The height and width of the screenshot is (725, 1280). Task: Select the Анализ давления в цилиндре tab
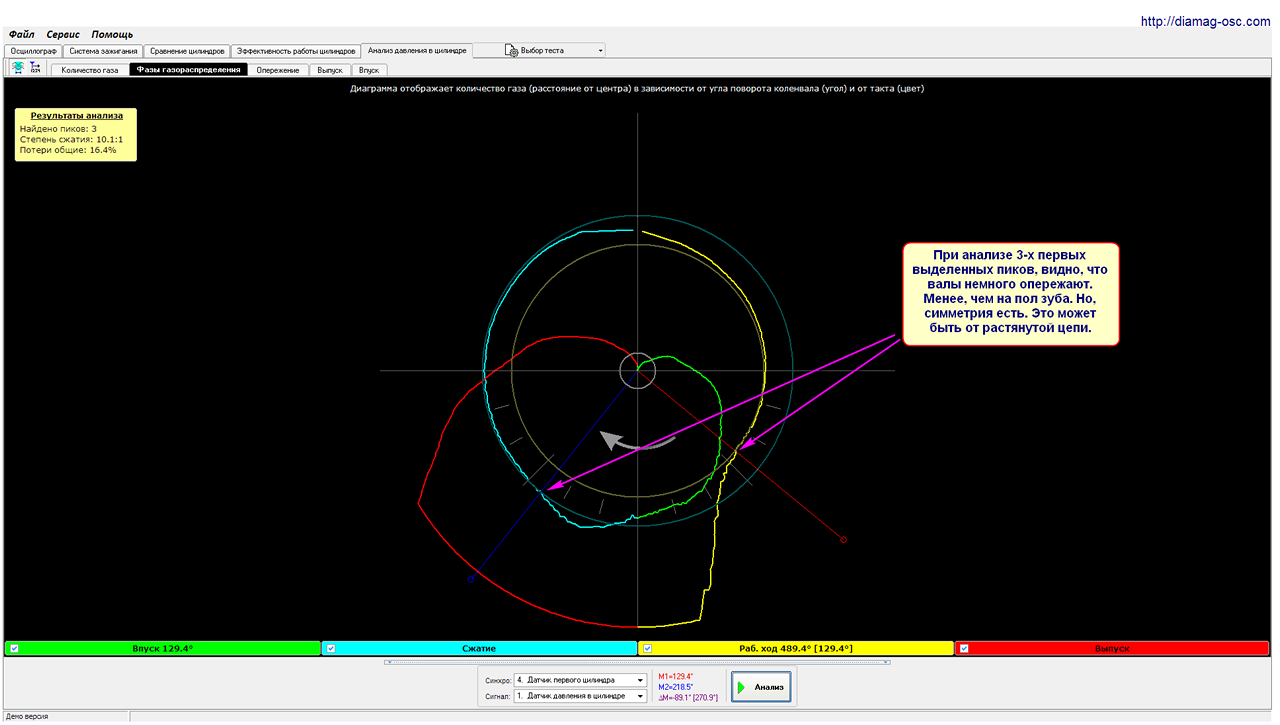(x=417, y=49)
